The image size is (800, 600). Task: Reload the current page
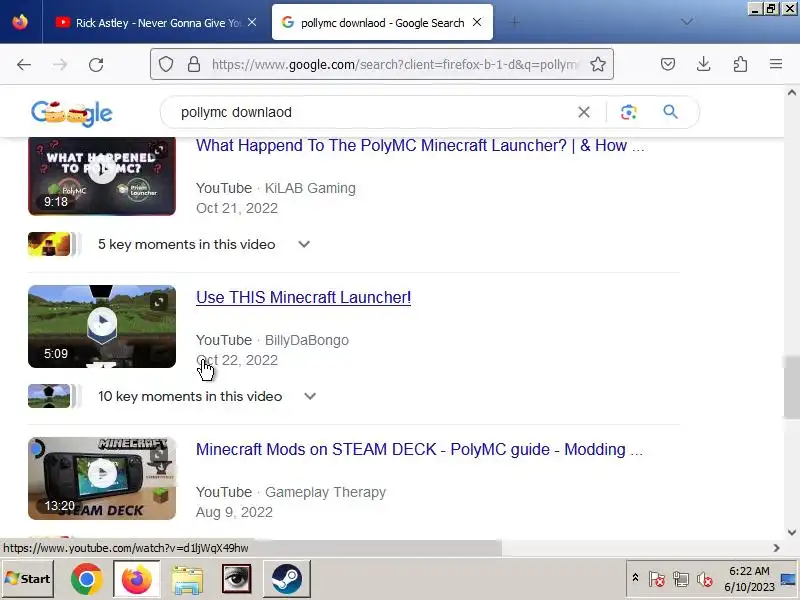[x=96, y=64]
